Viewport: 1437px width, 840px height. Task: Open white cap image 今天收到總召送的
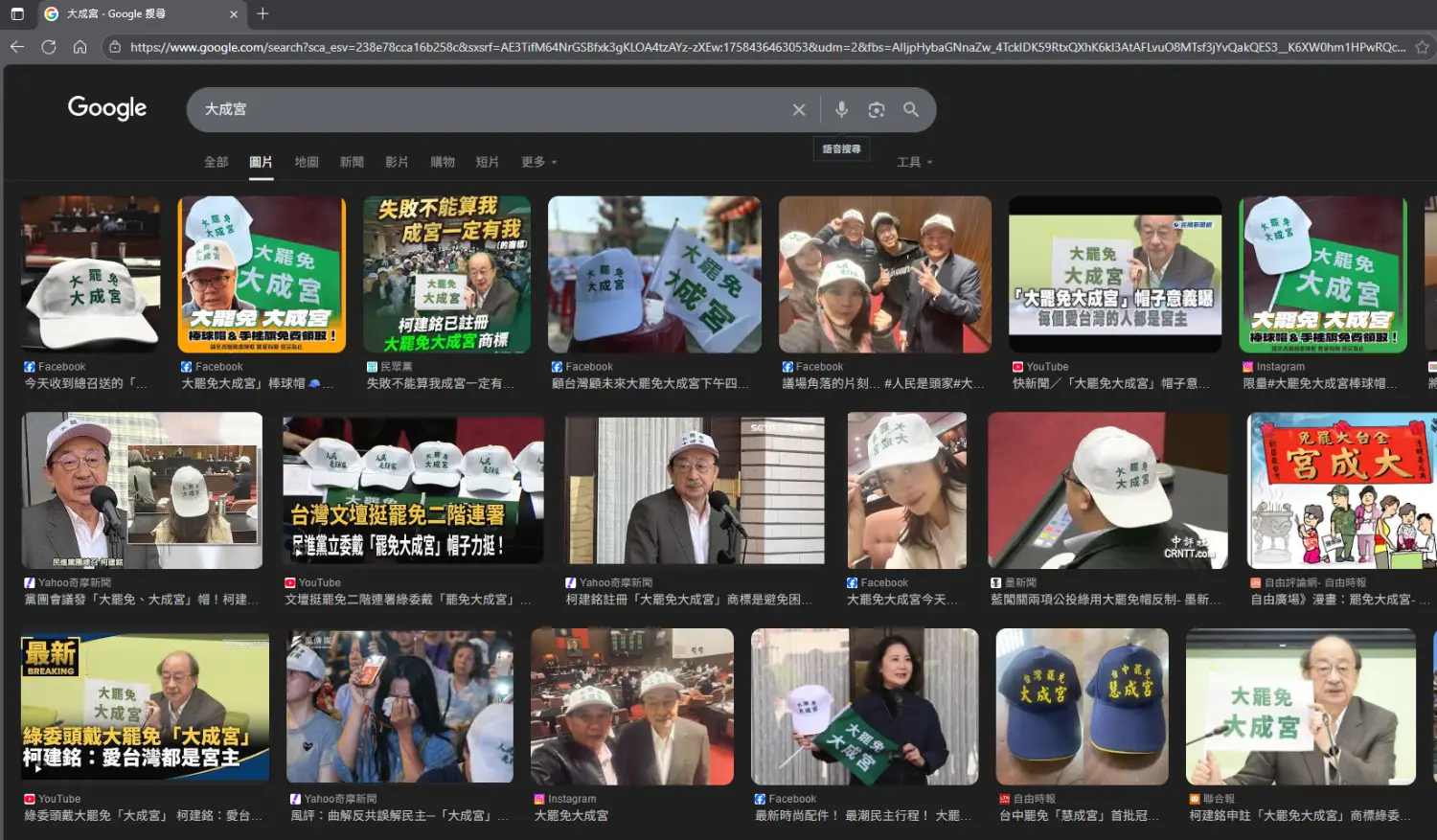point(91,275)
